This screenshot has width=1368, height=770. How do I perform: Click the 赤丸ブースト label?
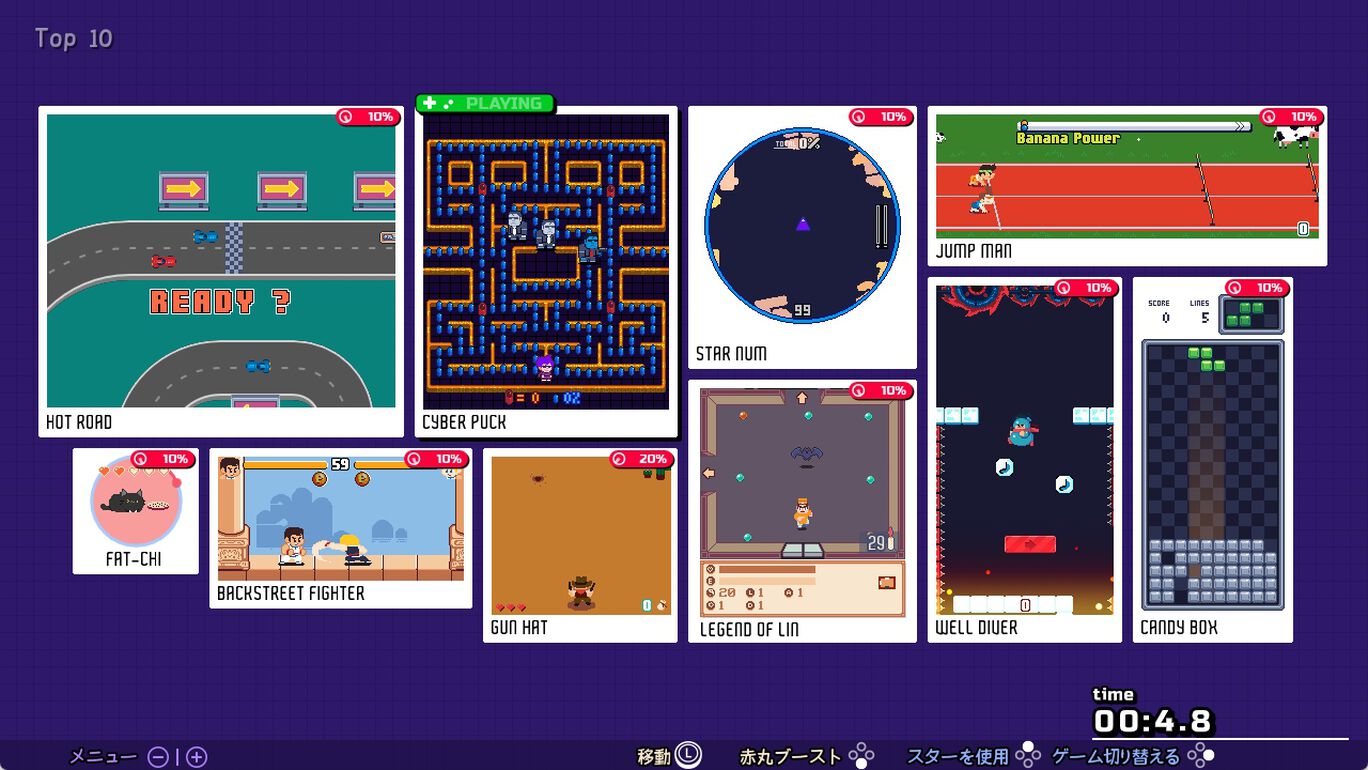790,757
